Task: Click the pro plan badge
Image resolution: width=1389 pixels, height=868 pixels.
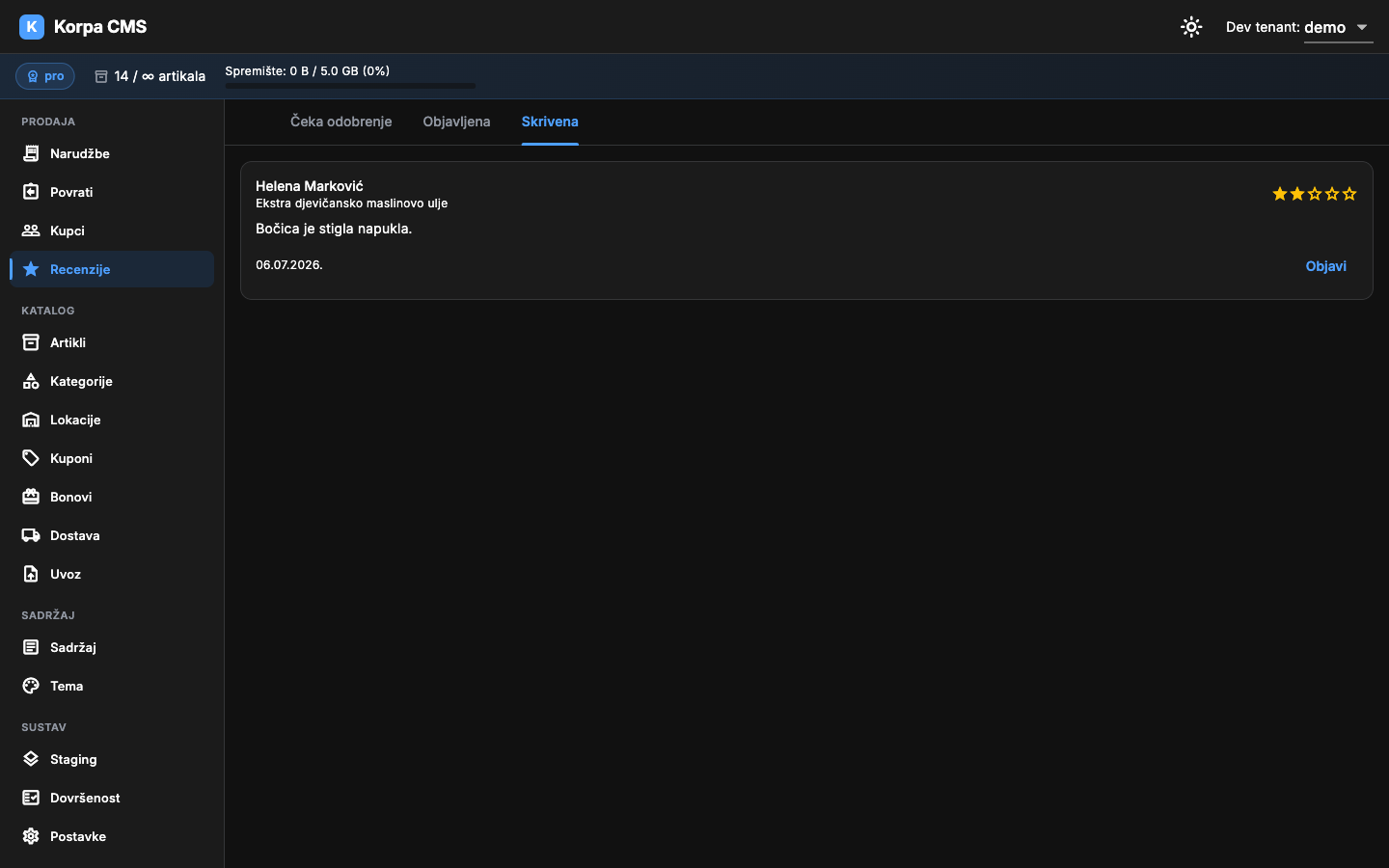Action: pyautogui.click(x=45, y=76)
